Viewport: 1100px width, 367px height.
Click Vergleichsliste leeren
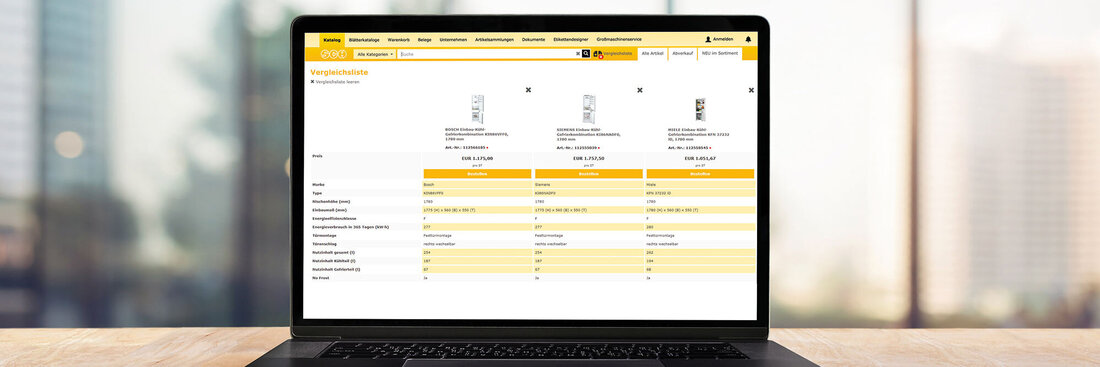[335, 81]
